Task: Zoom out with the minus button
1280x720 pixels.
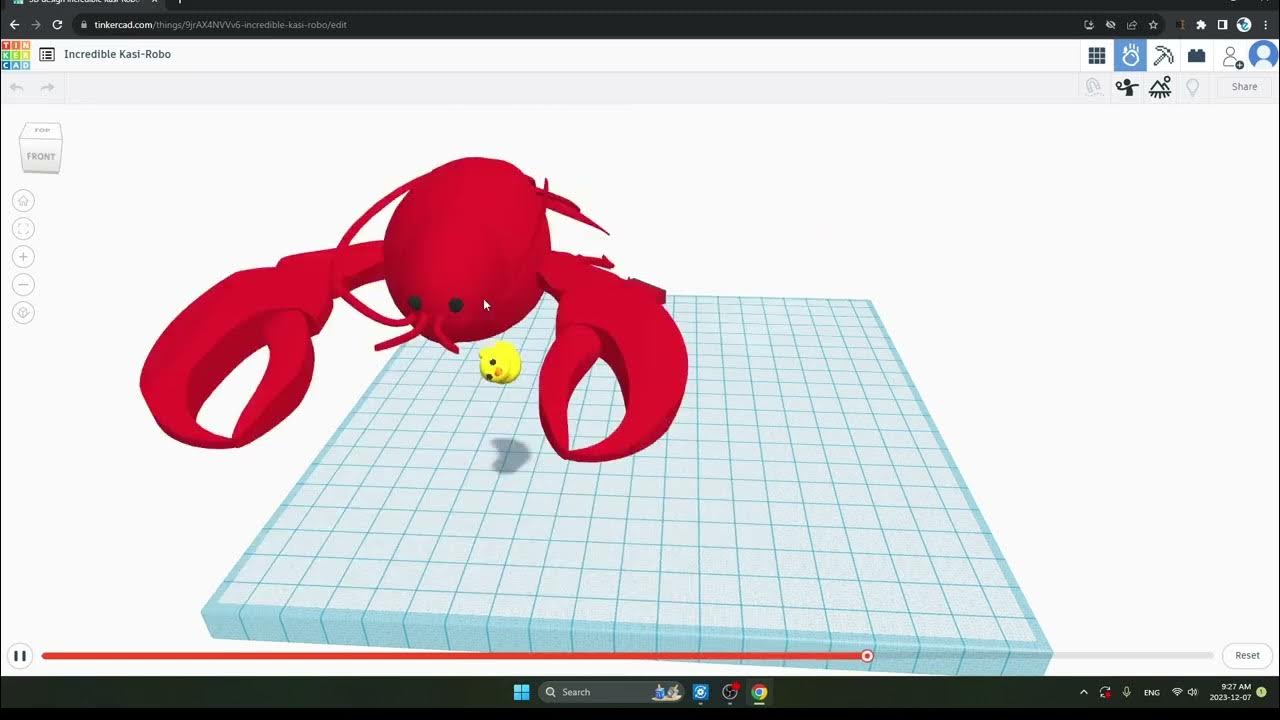Action: (x=23, y=285)
